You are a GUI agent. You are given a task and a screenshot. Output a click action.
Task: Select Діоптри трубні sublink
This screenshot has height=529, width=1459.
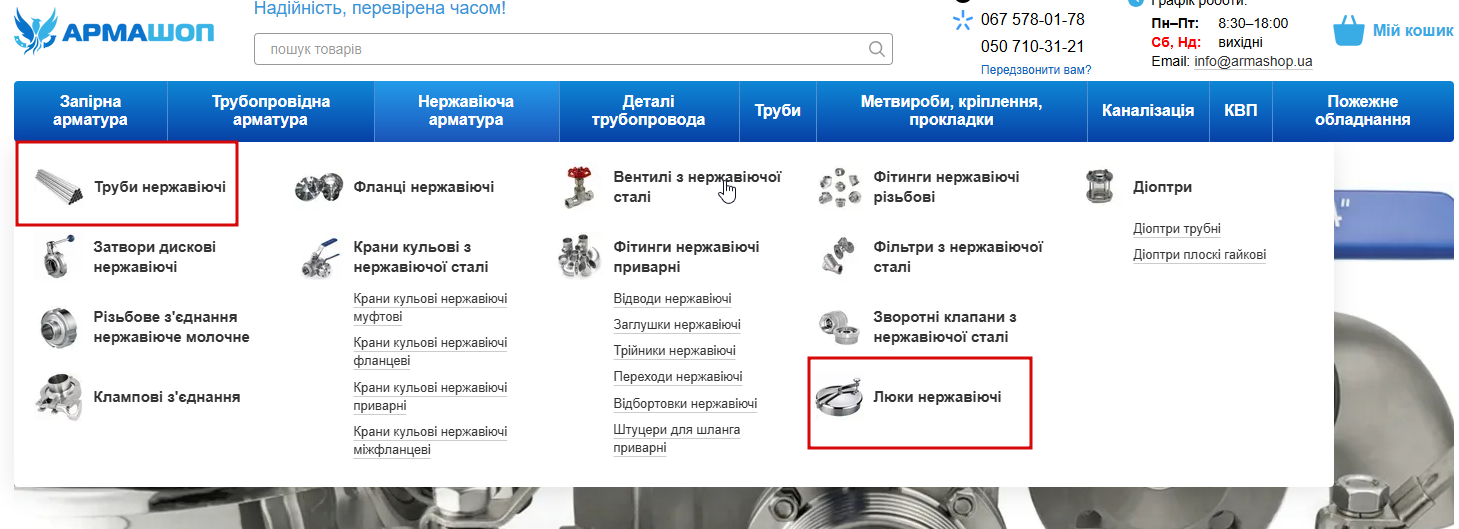point(1177,229)
